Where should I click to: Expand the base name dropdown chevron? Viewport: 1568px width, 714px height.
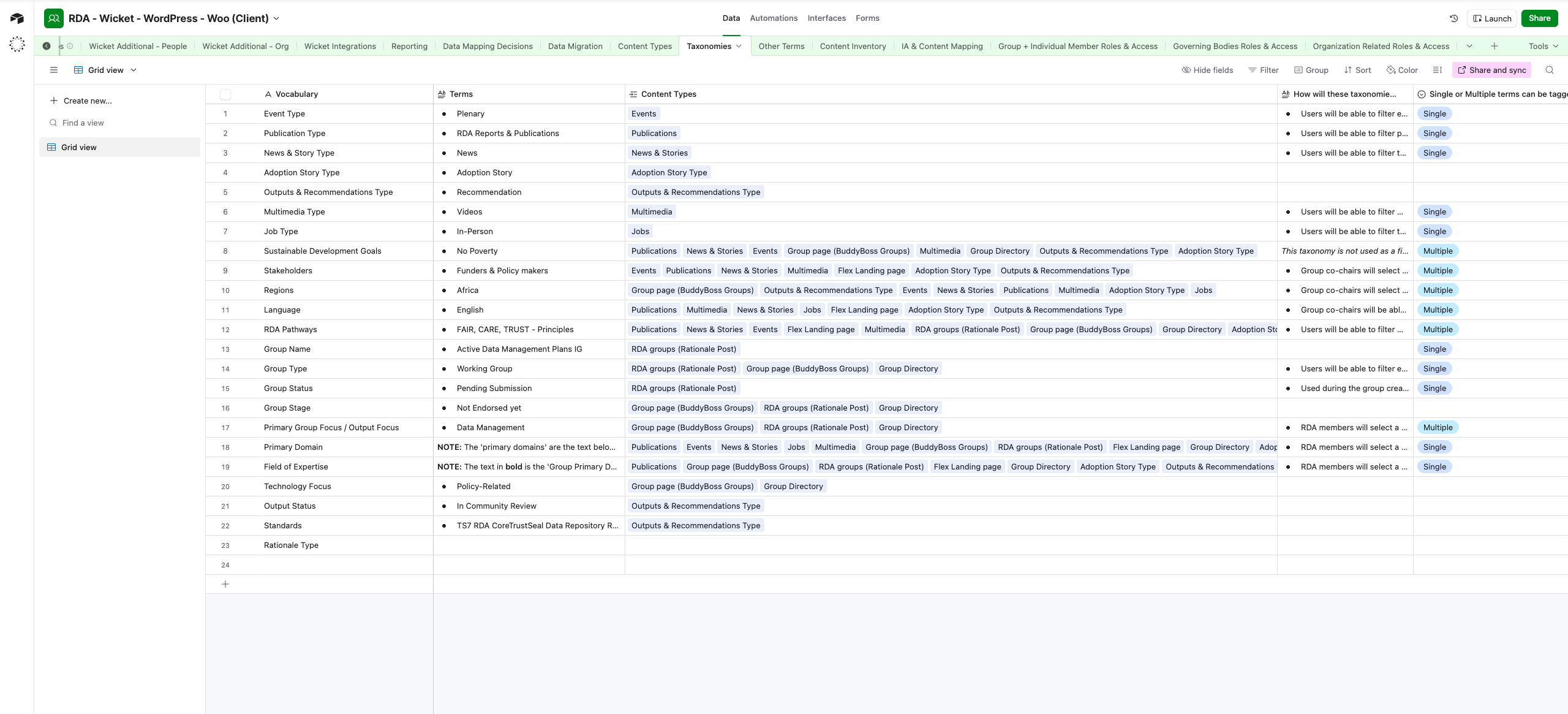tap(276, 18)
